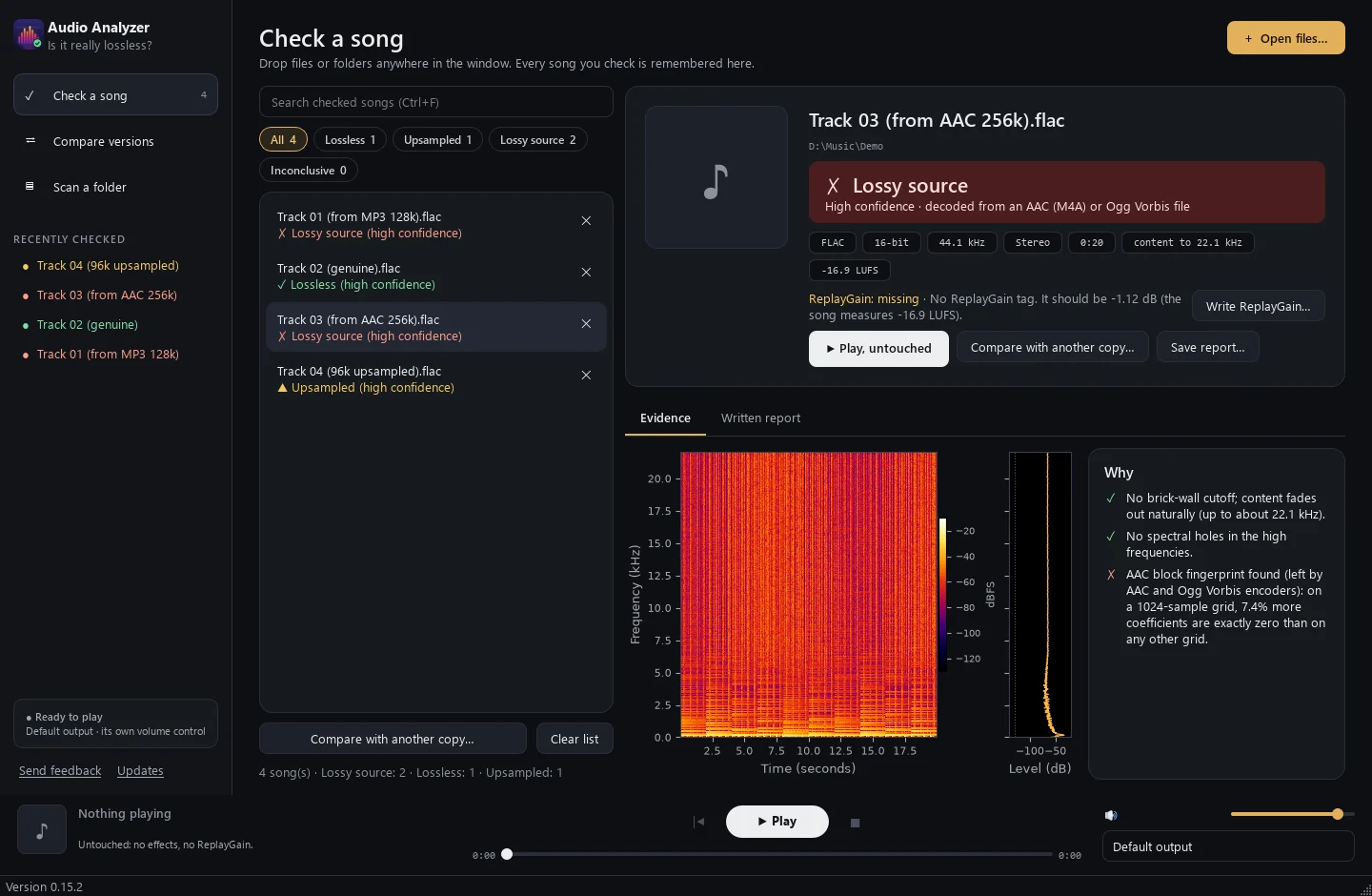Select Track 04 (96k upsampled).flac in song list
Image resolution: width=1372 pixels, height=896 pixels.
pyautogui.click(x=436, y=379)
